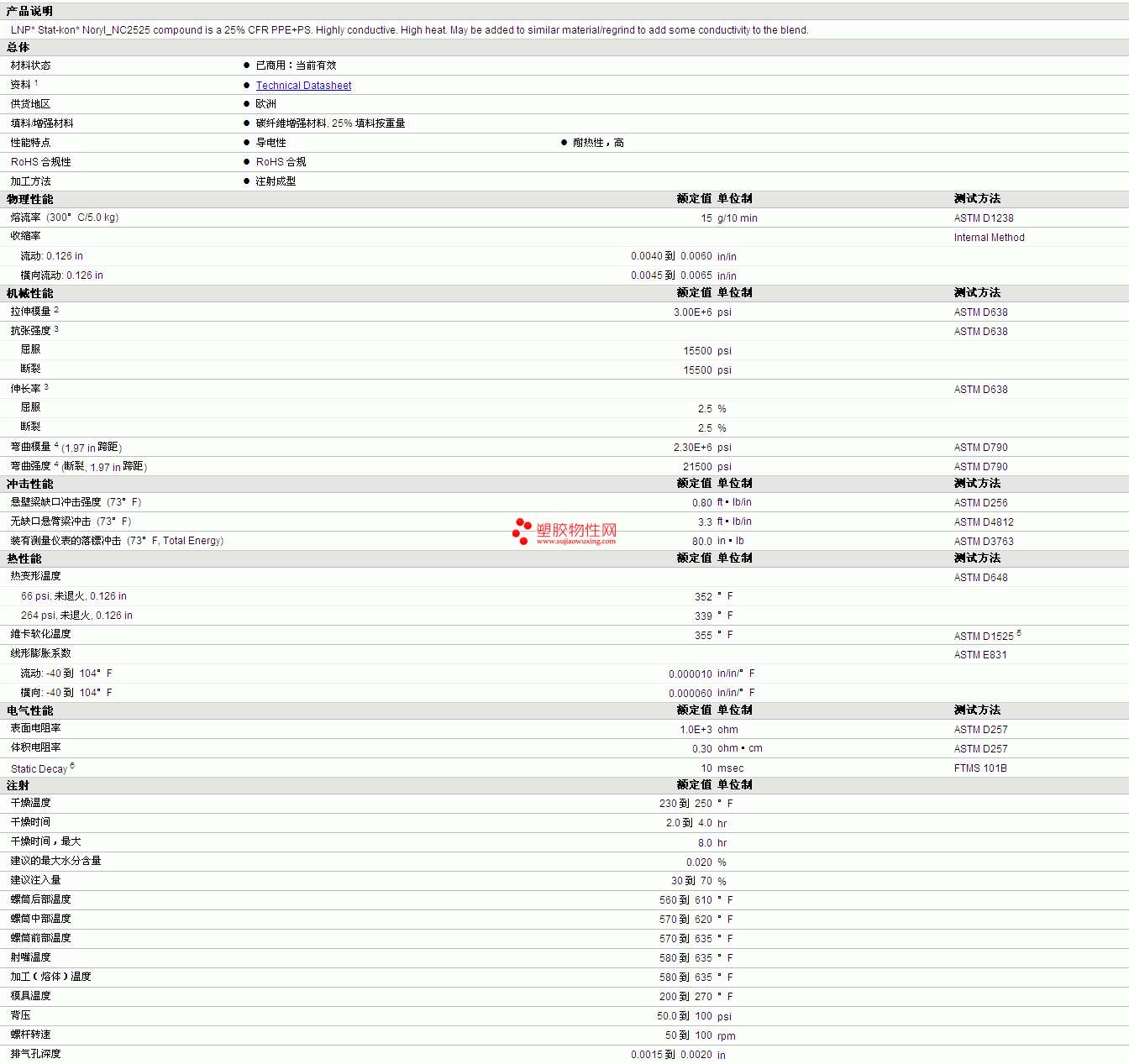Click the 注射 section header
The width and height of the screenshot is (1129, 1064).
(18, 785)
